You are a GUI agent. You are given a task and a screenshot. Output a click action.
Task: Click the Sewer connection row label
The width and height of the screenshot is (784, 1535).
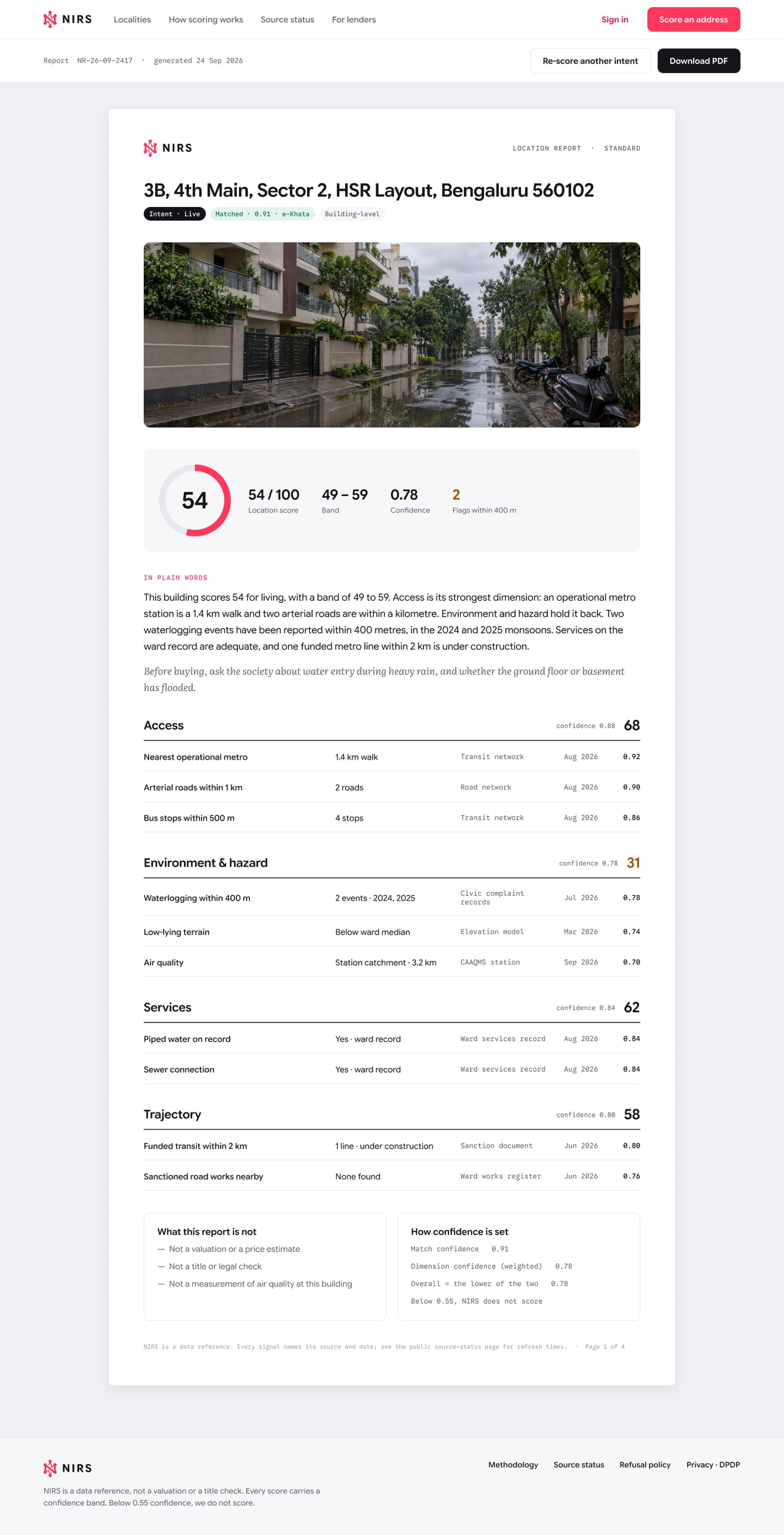179,1070
